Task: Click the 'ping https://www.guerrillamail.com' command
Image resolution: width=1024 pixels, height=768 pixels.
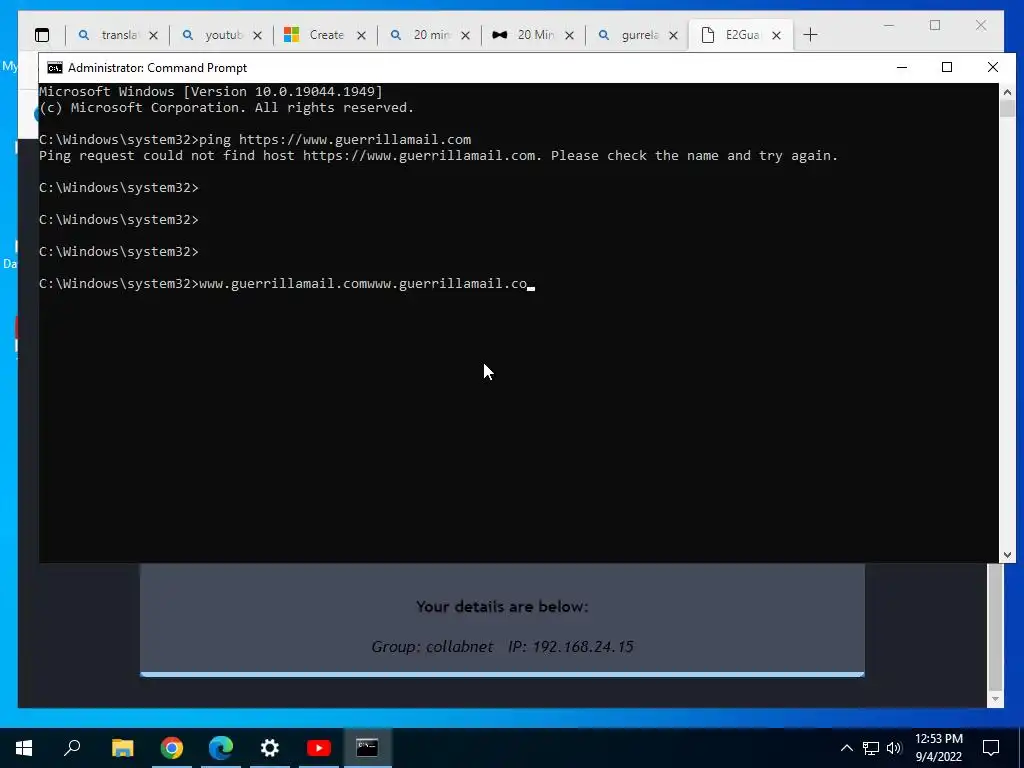Action: click(335, 140)
